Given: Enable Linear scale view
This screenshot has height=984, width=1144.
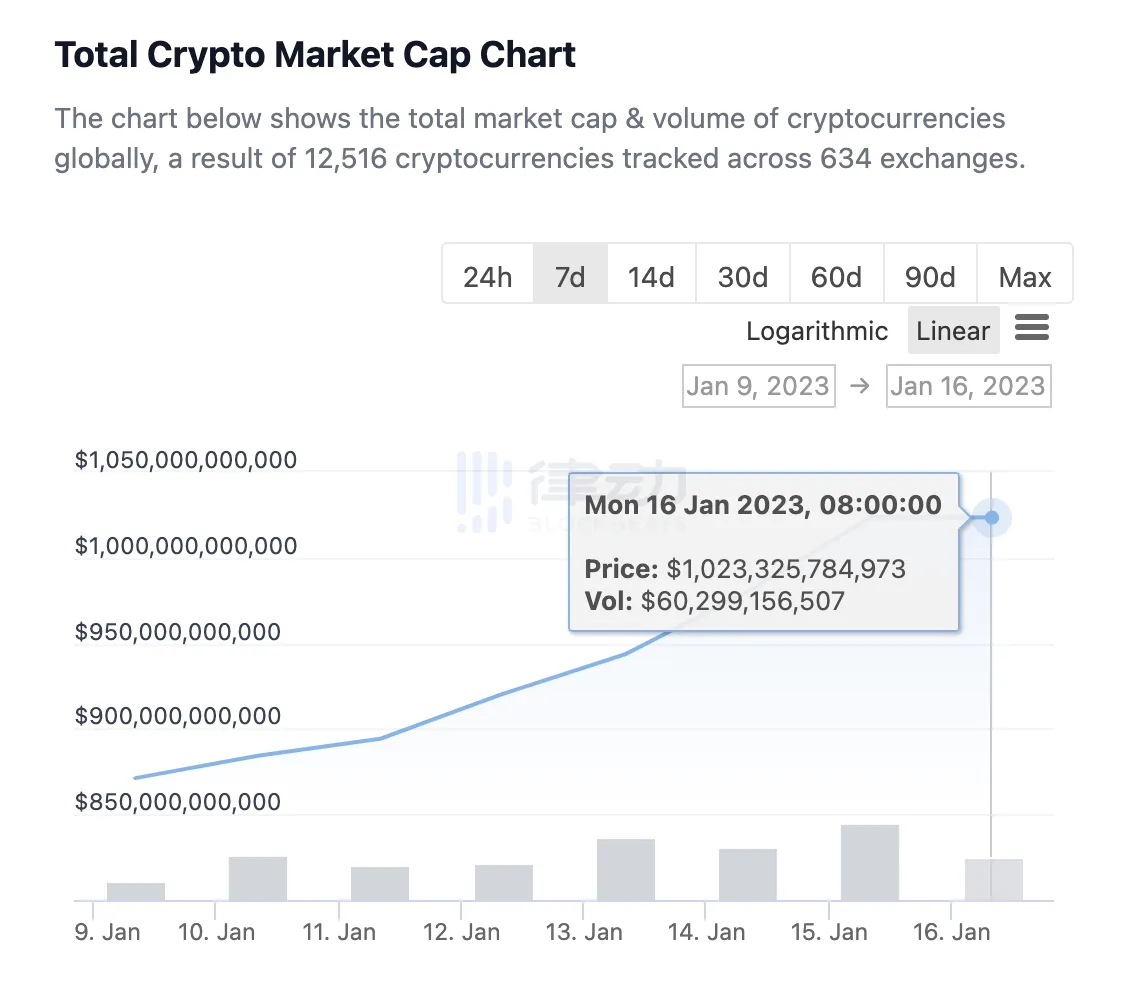Looking at the screenshot, I should click(x=953, y=331).
